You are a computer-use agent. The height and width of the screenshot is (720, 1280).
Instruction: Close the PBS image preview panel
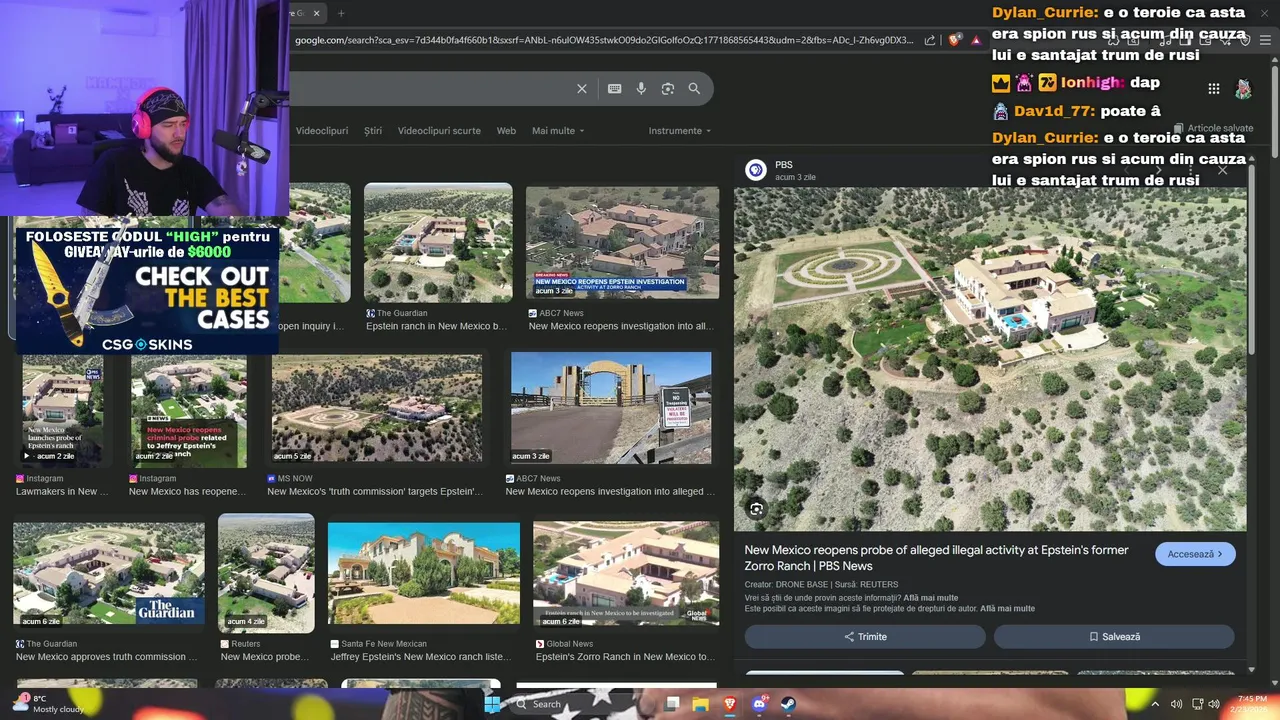click(1222, 170)
